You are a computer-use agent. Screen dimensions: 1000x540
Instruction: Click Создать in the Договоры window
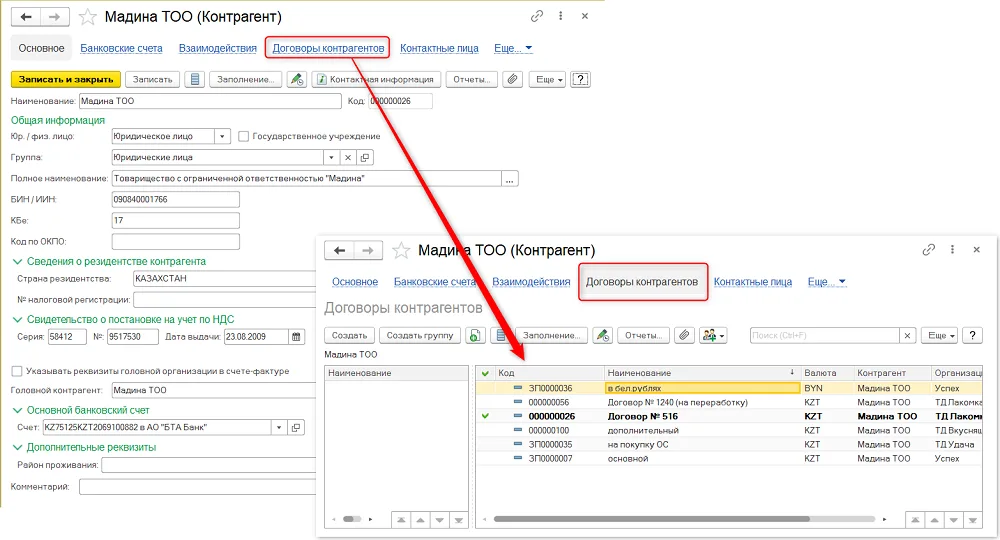pos(349,335)
